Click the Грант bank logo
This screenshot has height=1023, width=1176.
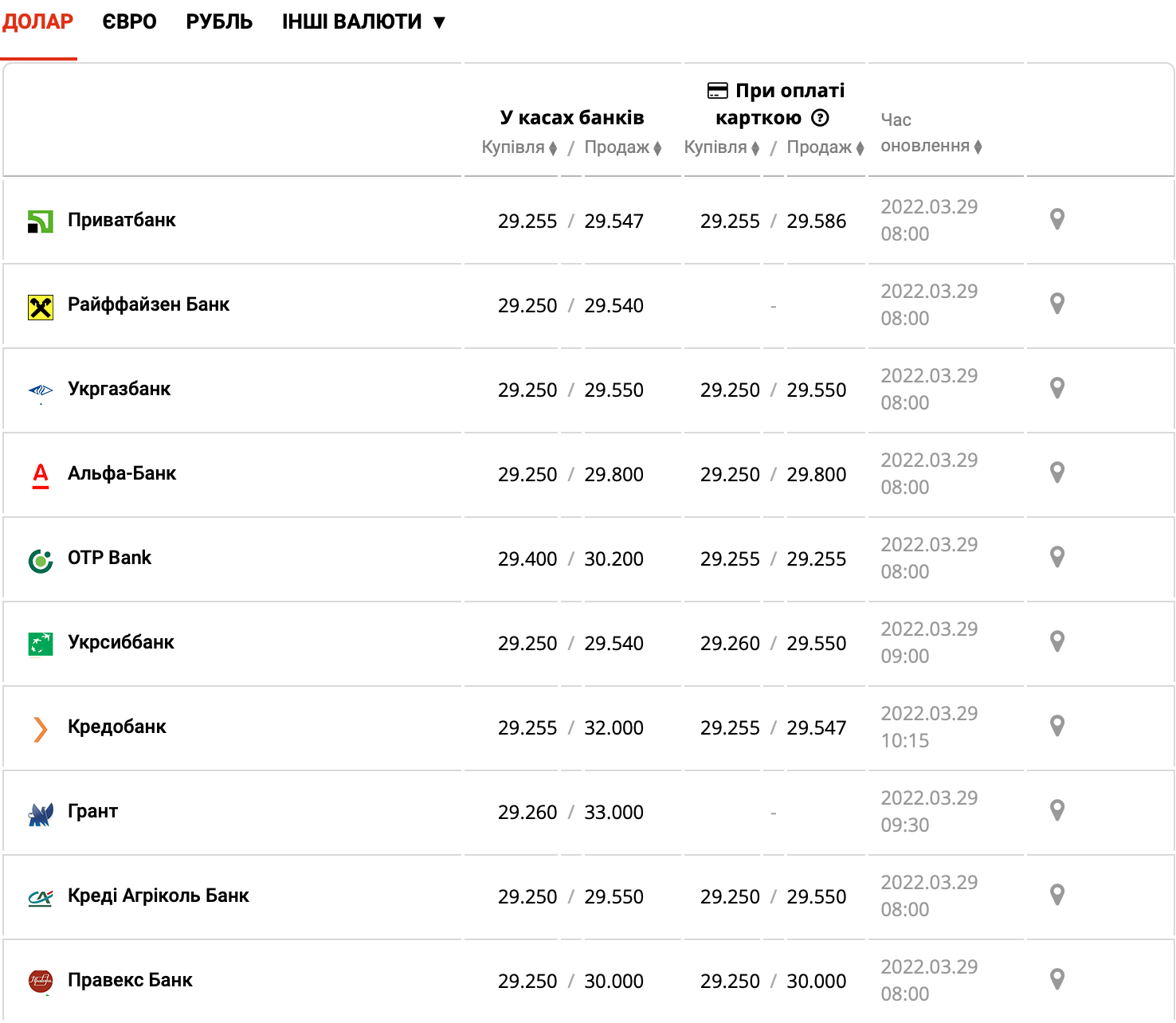41,813
